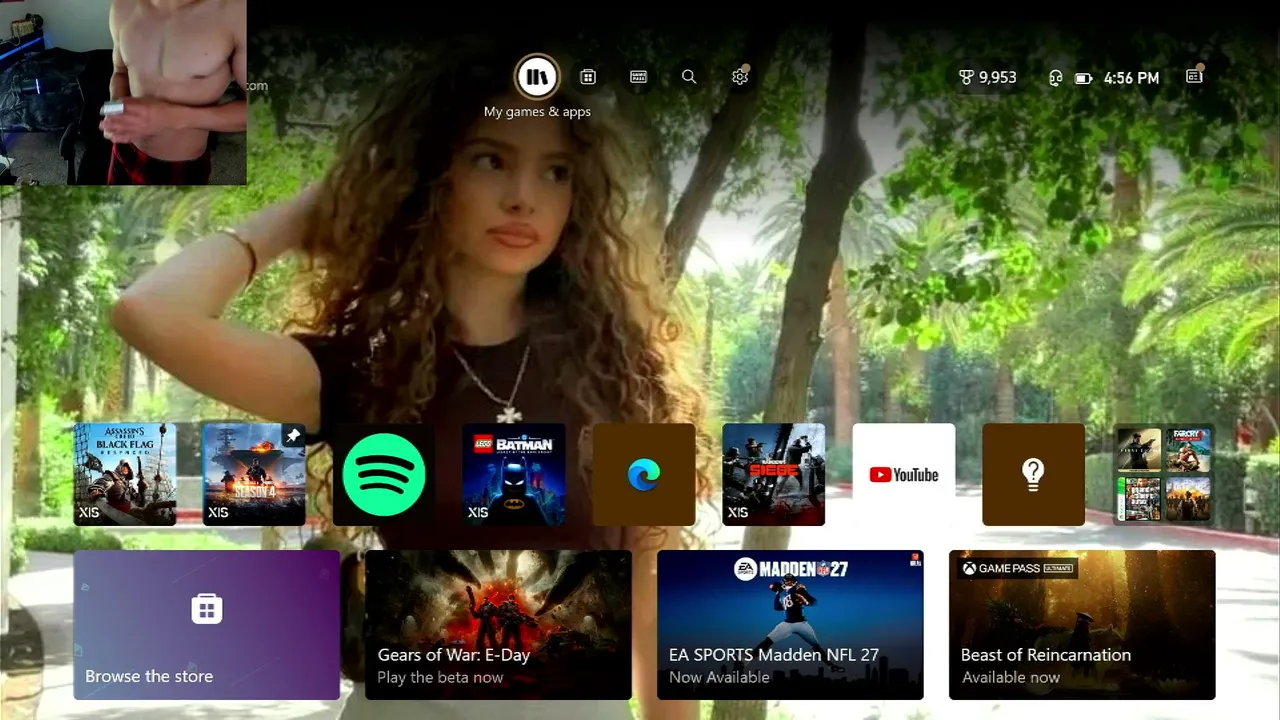Image resolution: width=1280 pixels, height=720 pixels.
Task: Open the lightbulb tips tile
Action: coord(1034,474)
